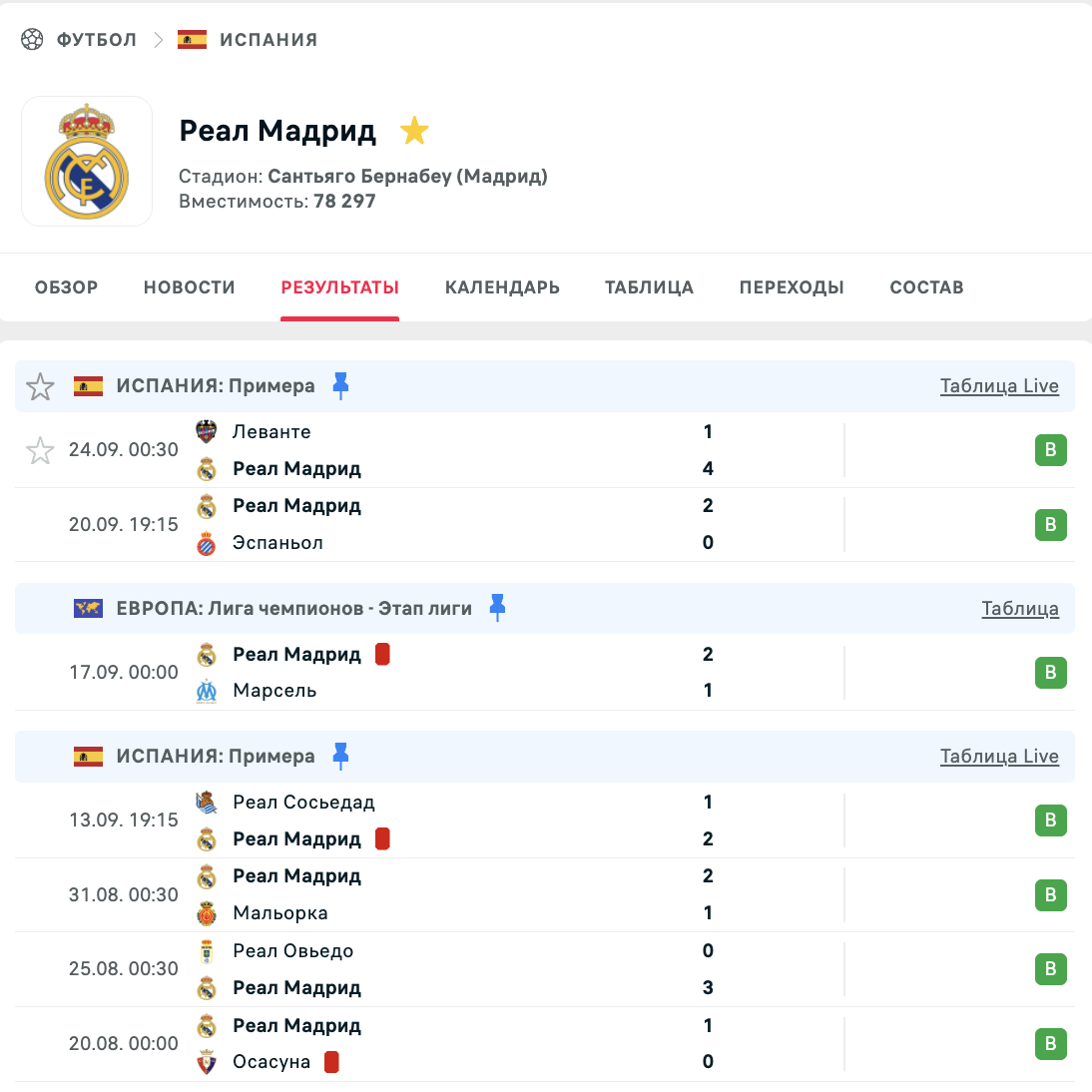
Task: Open ИСПАНИЯ breadcrumb link
Action: [x=269, y=40]
